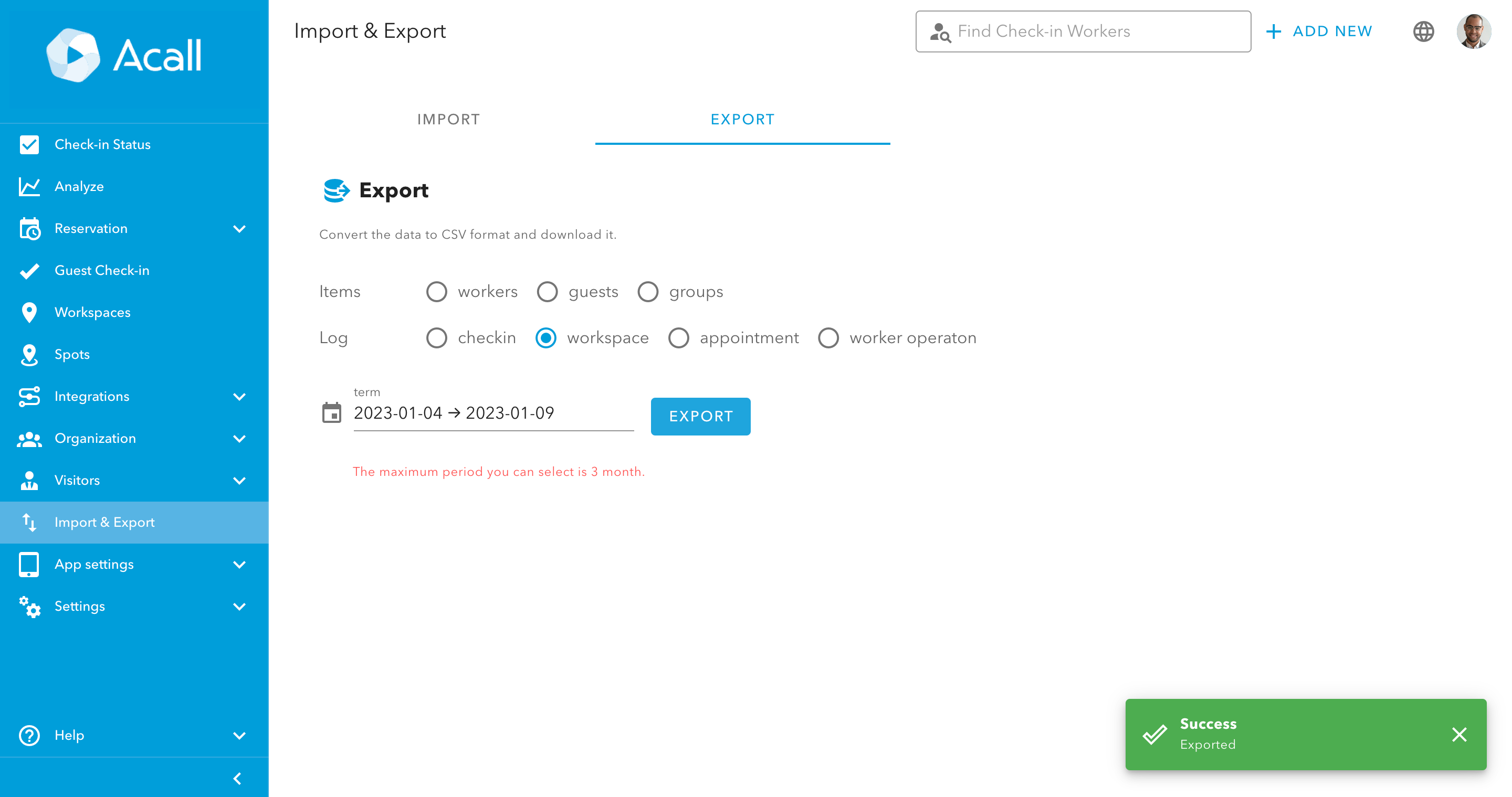Select the workers radio button

[436, 292]
